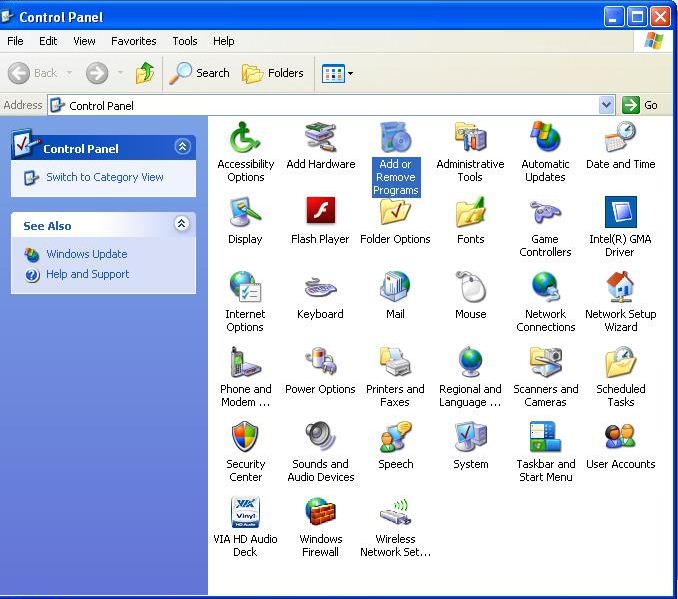Collapse the See Also sidebar section
This screenshot has height=599, width=678.
click(181, 224)
